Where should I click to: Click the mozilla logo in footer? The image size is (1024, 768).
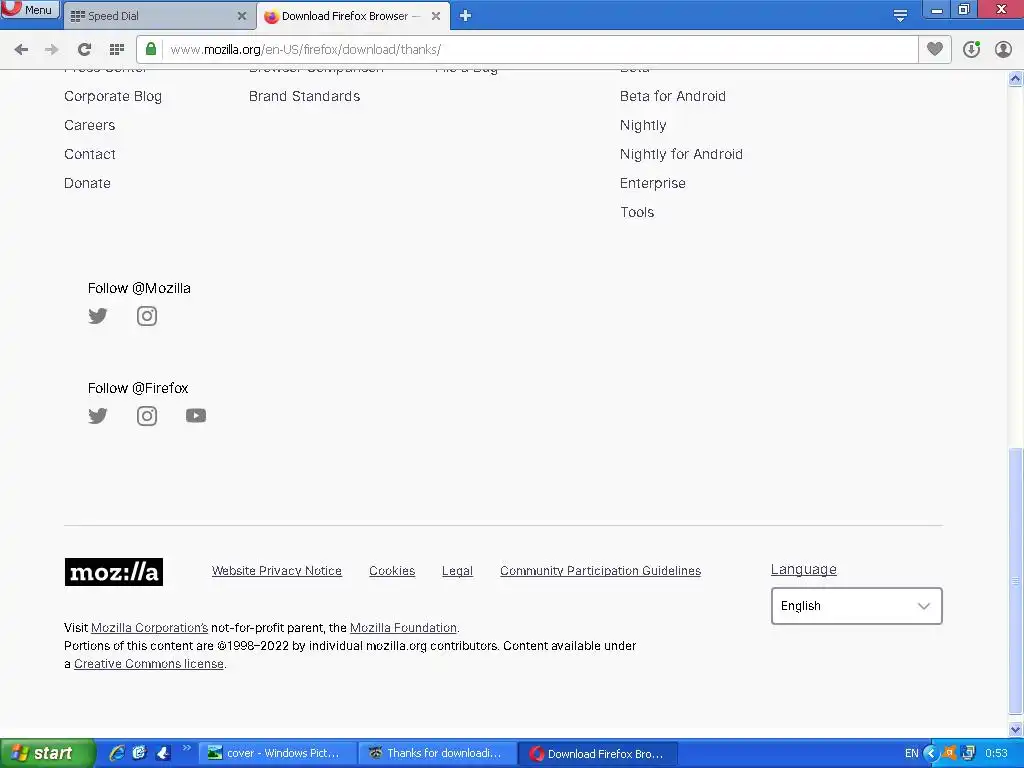[114, 572]
